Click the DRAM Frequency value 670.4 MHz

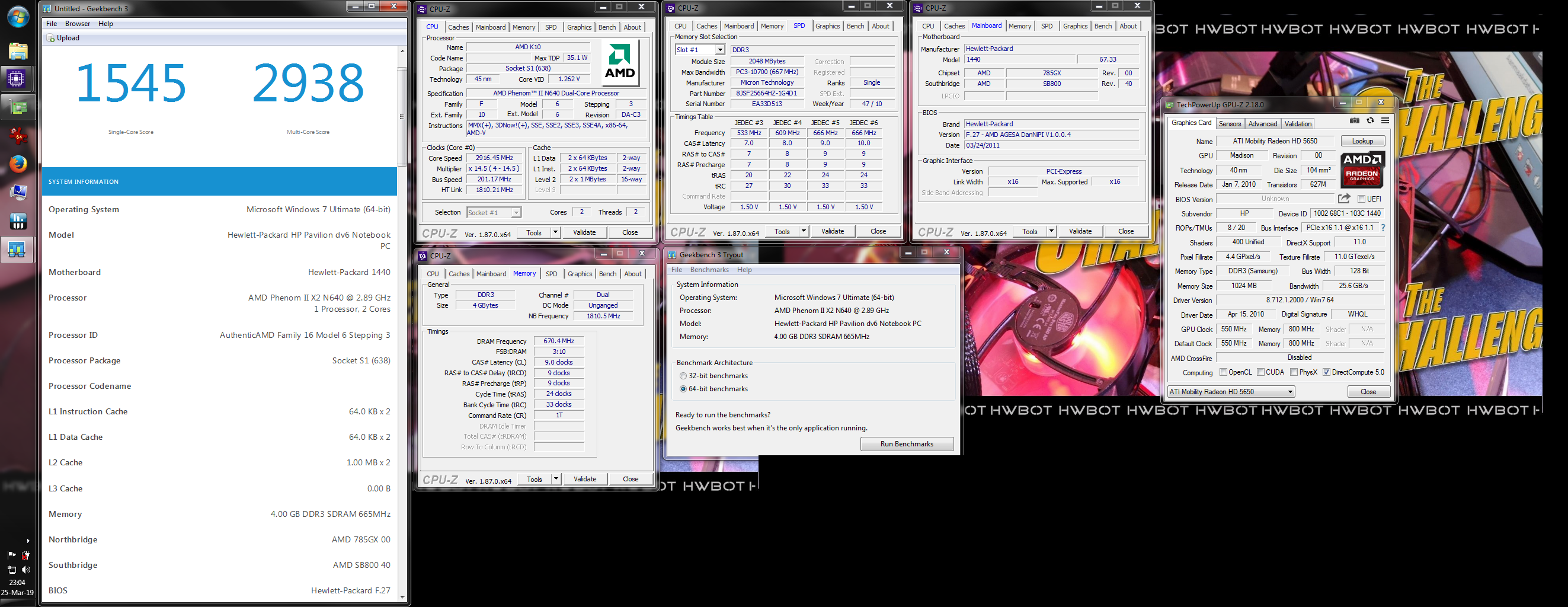click(559, 341)
